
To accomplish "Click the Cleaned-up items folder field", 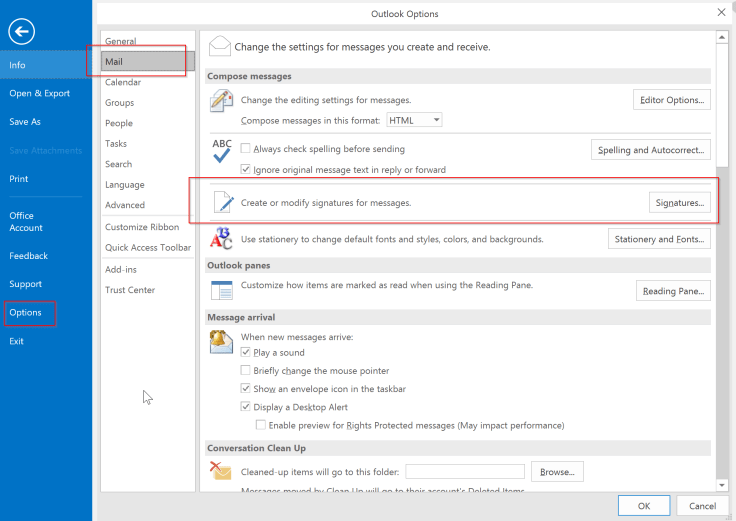I will click(x=464, y=472).
